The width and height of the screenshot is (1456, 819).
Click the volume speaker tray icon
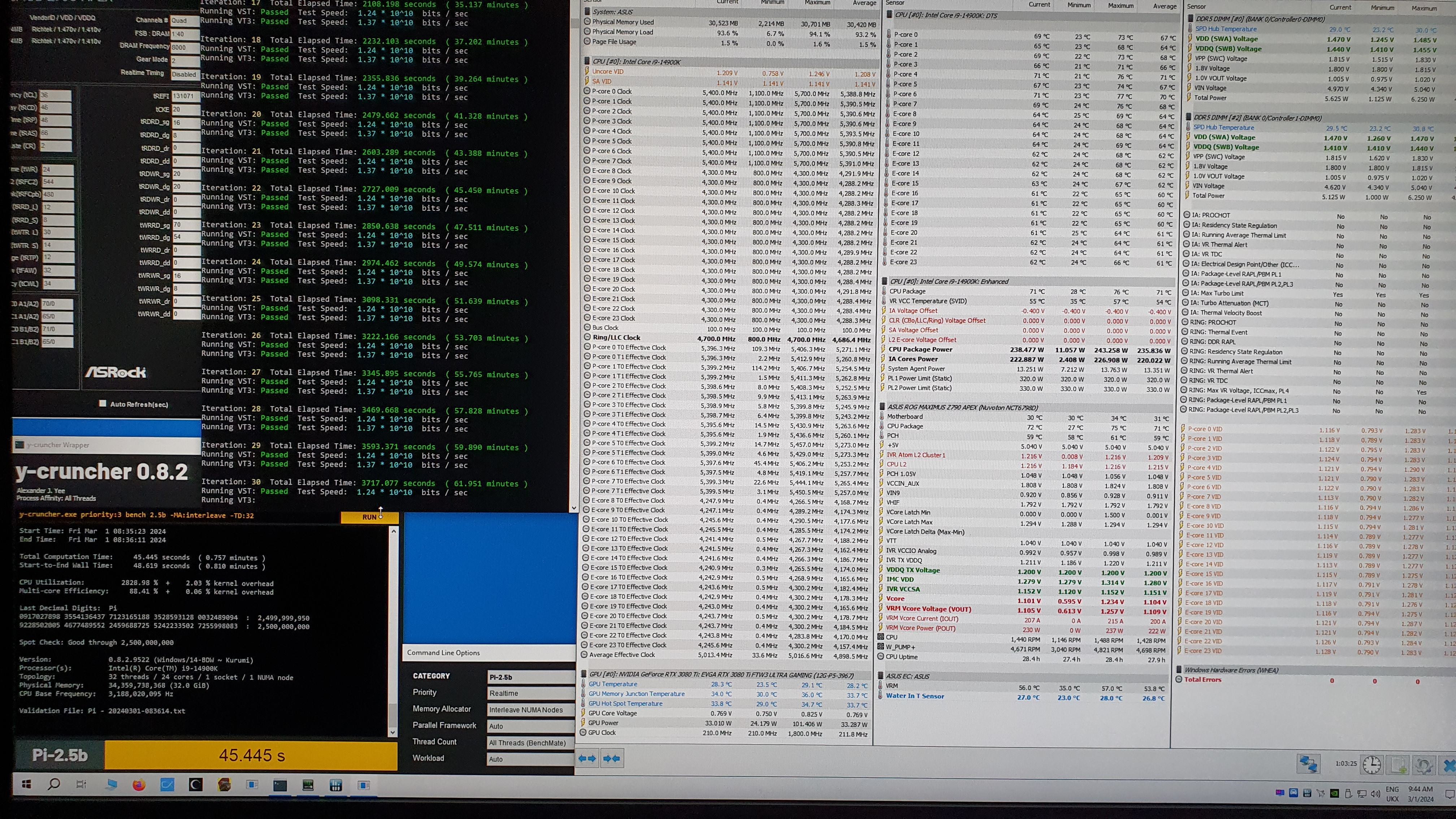tap(1375, 794)
